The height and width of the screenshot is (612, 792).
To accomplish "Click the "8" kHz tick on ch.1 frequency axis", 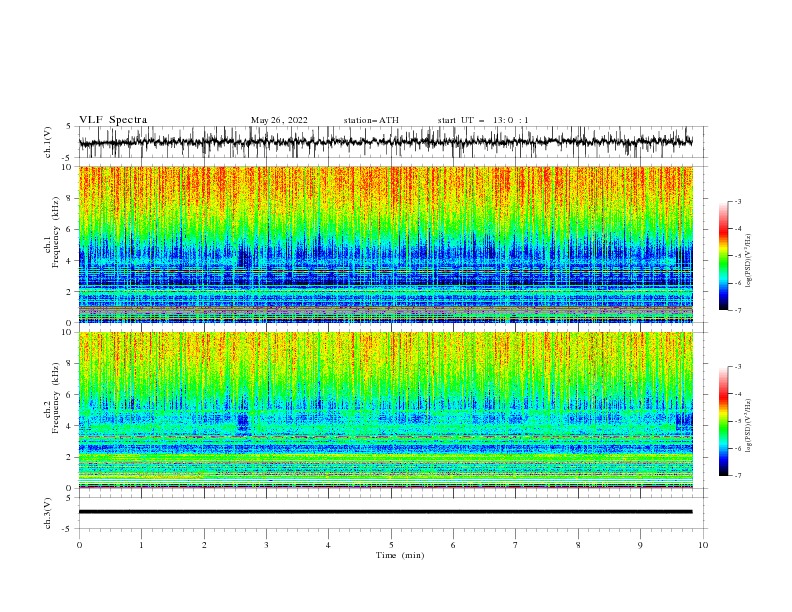I will [70, 198].
